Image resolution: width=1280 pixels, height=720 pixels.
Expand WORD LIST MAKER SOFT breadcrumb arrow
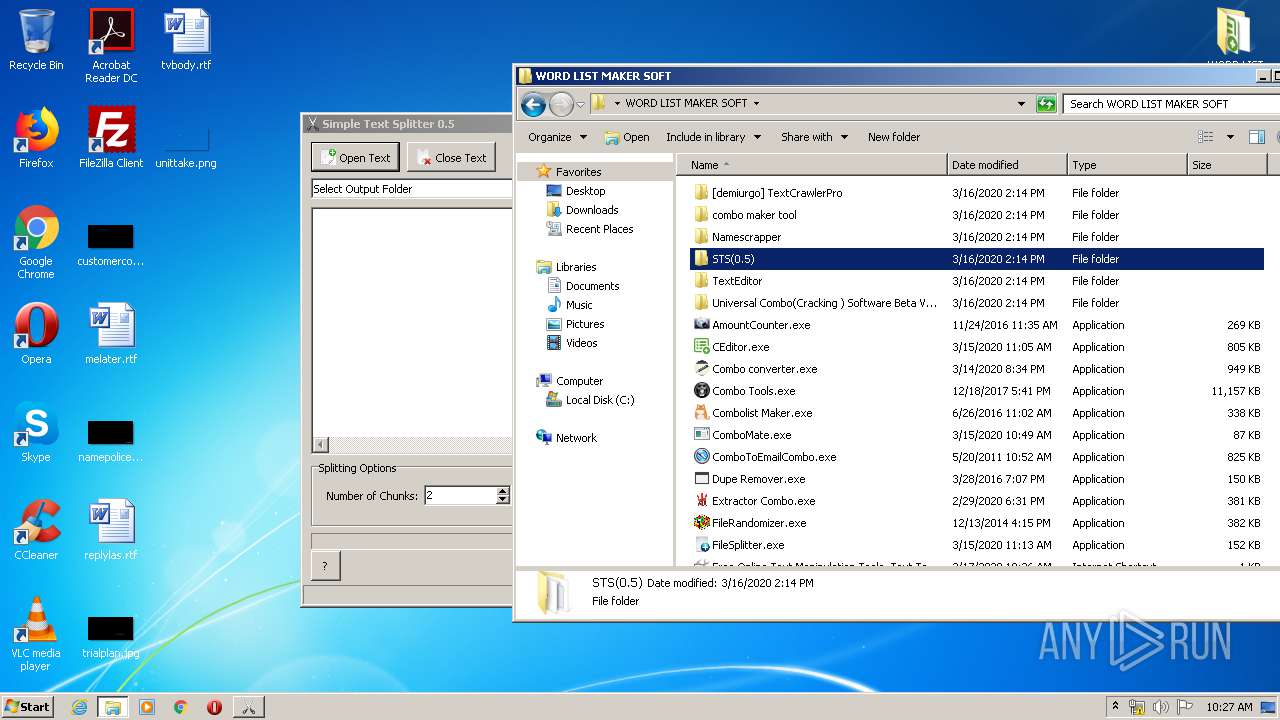point(756,103)
